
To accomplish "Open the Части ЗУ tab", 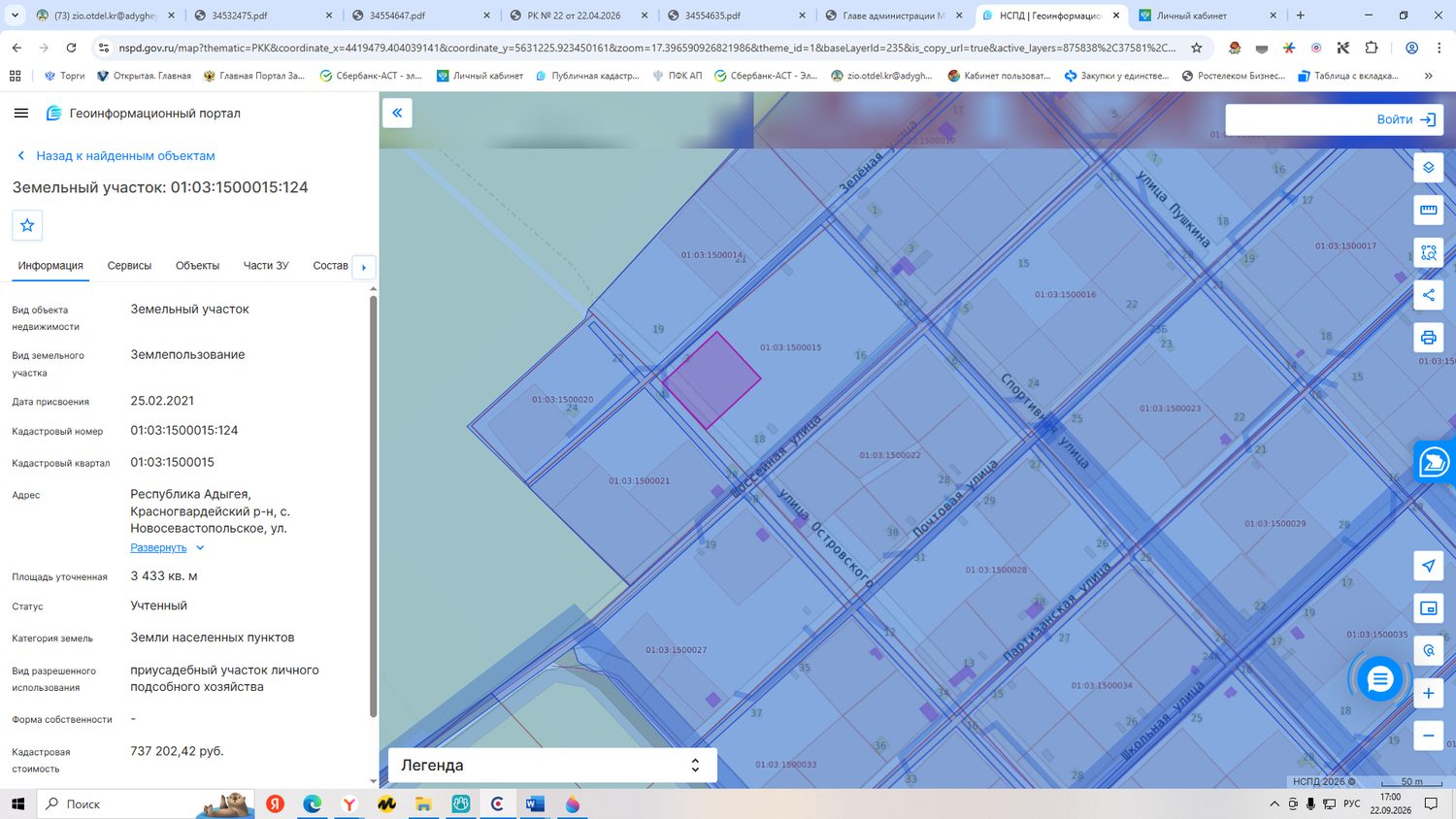I will [266, 266].
